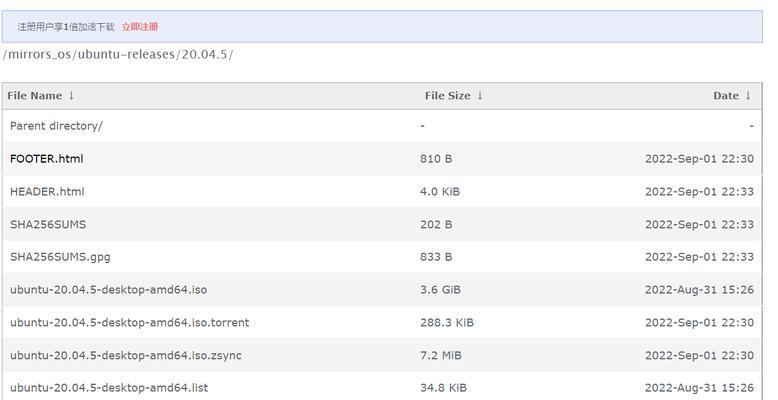Download SHA256SUMS.gpg signature file

tap(60, 257)
